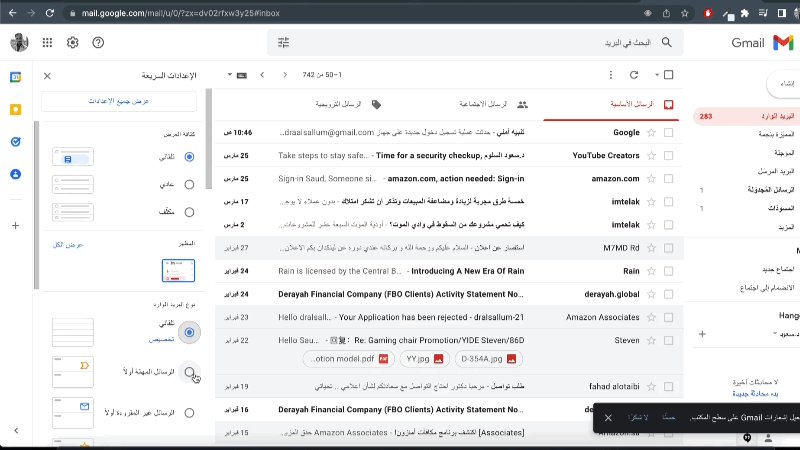Open Google Keep side panel icon
800x450 pixels.
[15, 110]
